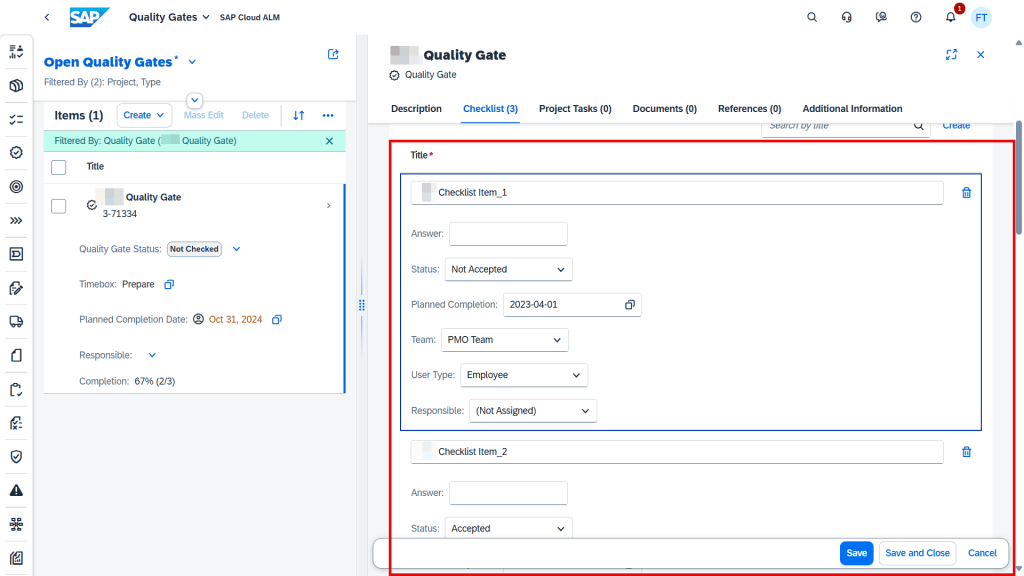Open the Team dropdown showing PMO Team
1024x576 pixels.
tap(504, 340)
